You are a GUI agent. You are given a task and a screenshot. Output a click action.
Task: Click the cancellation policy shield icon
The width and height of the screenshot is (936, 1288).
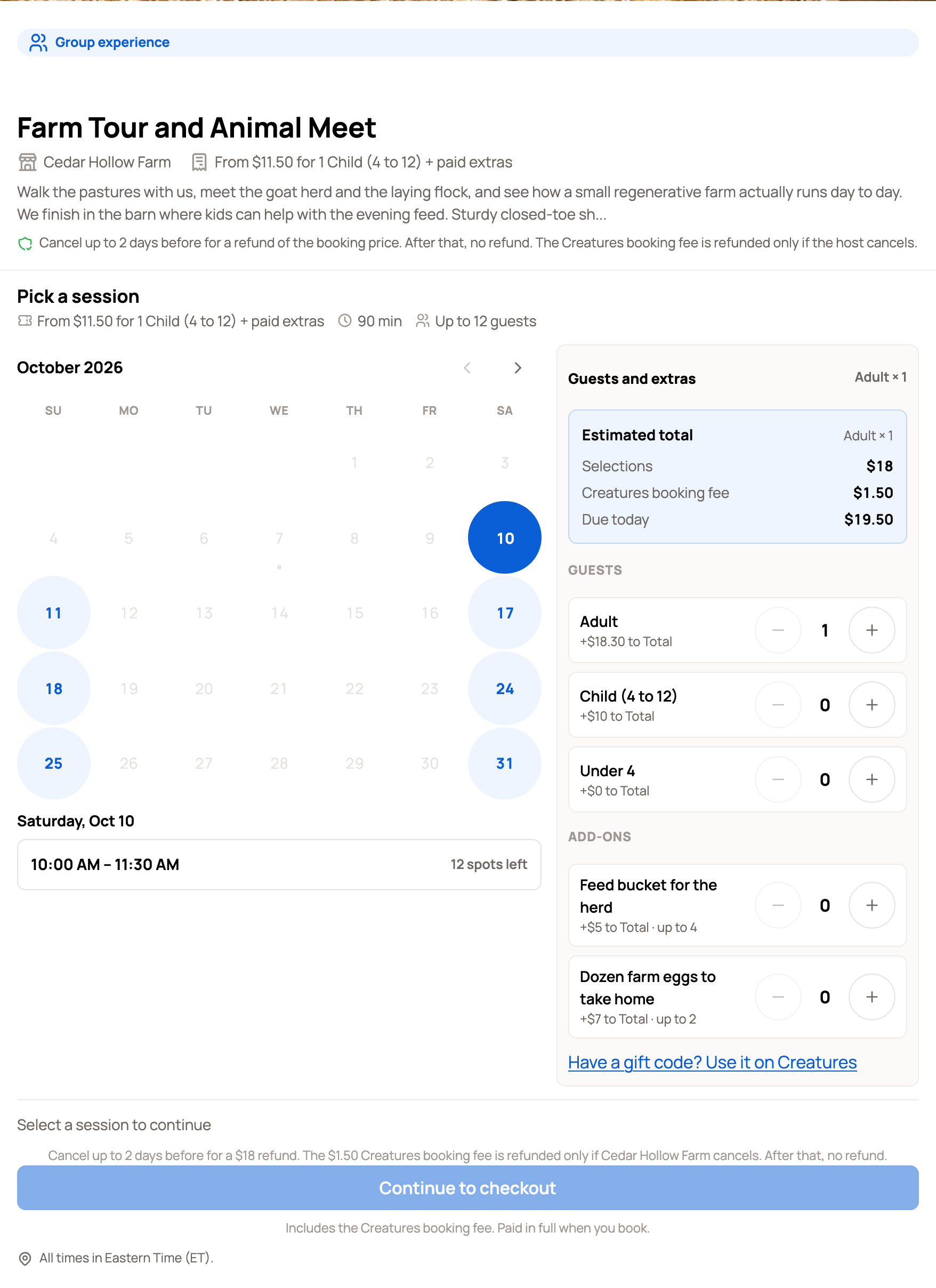point(25,244)
